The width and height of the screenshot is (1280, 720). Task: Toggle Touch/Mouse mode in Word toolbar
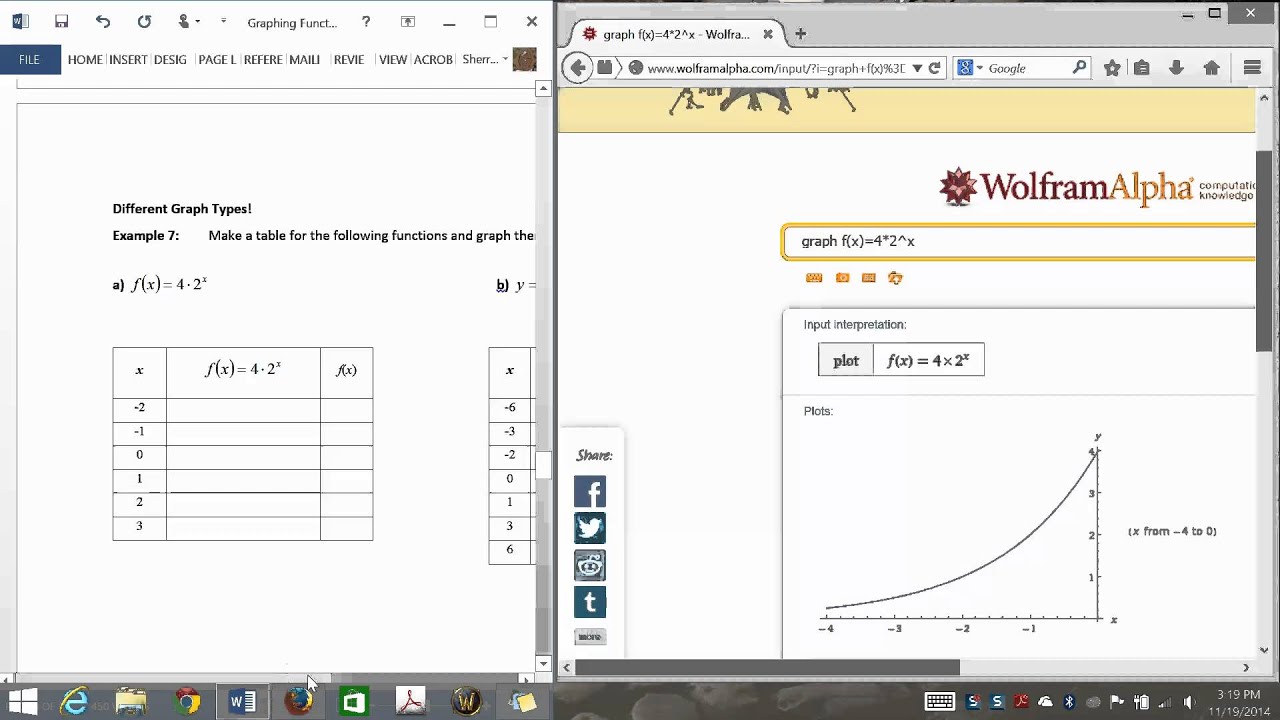[x=186, y=22]
